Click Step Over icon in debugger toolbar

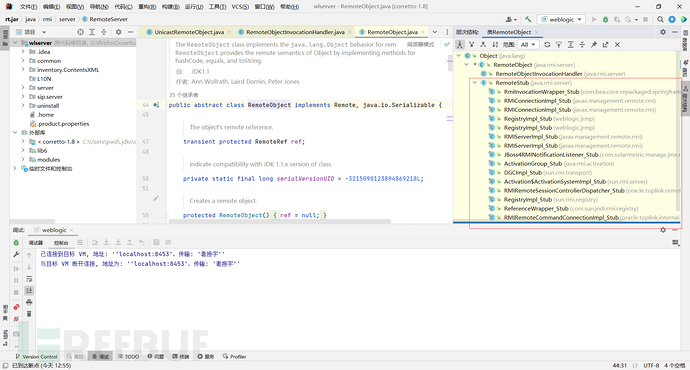[x=95, y=242]
